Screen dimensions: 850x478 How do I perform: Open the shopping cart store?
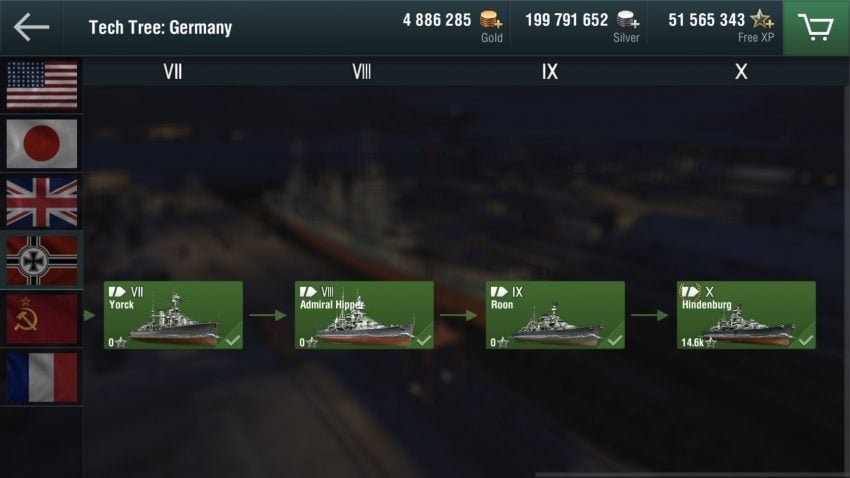[x=816, y=27]
